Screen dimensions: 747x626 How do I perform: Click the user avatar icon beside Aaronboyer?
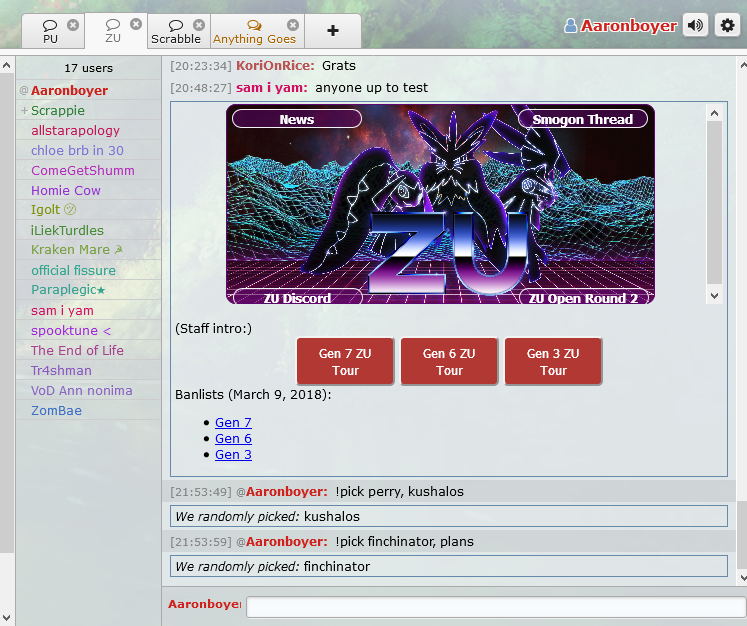(571, 27)
